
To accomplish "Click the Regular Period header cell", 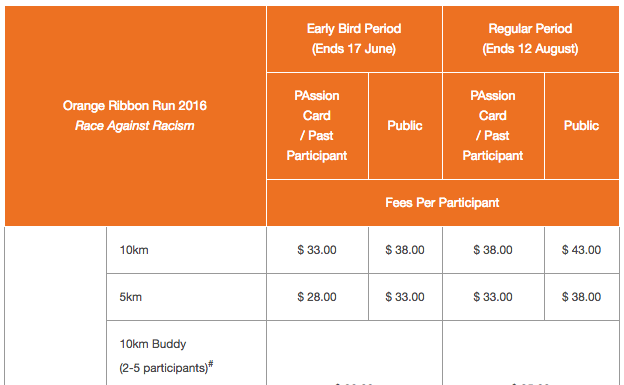I will [531, 39].
